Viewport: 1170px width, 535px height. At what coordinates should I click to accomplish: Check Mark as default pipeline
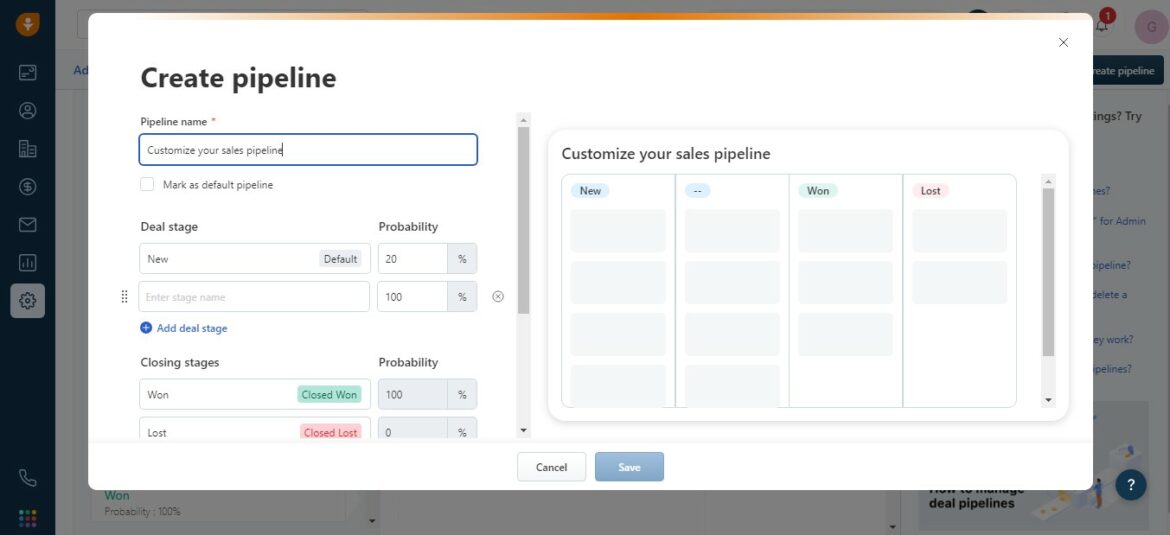pyautogui.click(x=147, y=184)
